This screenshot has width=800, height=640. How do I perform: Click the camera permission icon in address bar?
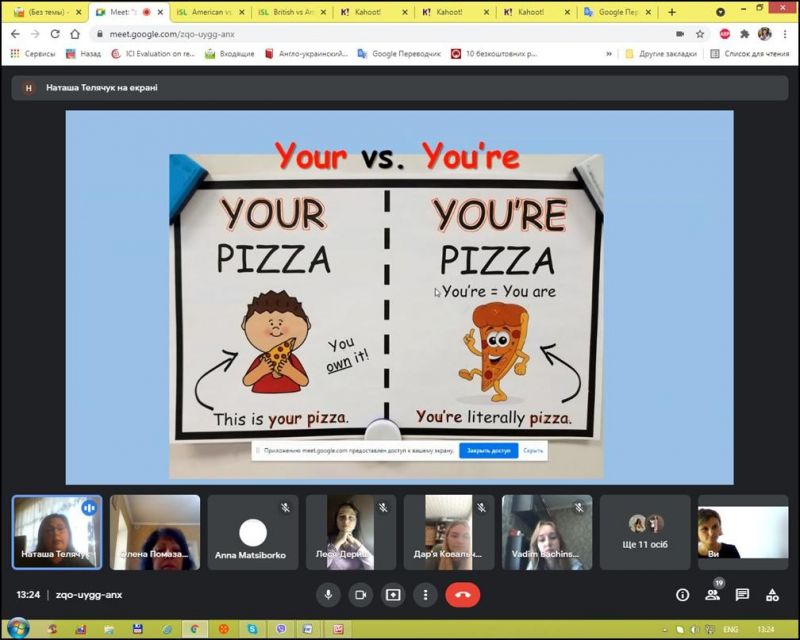coord(680,34)
